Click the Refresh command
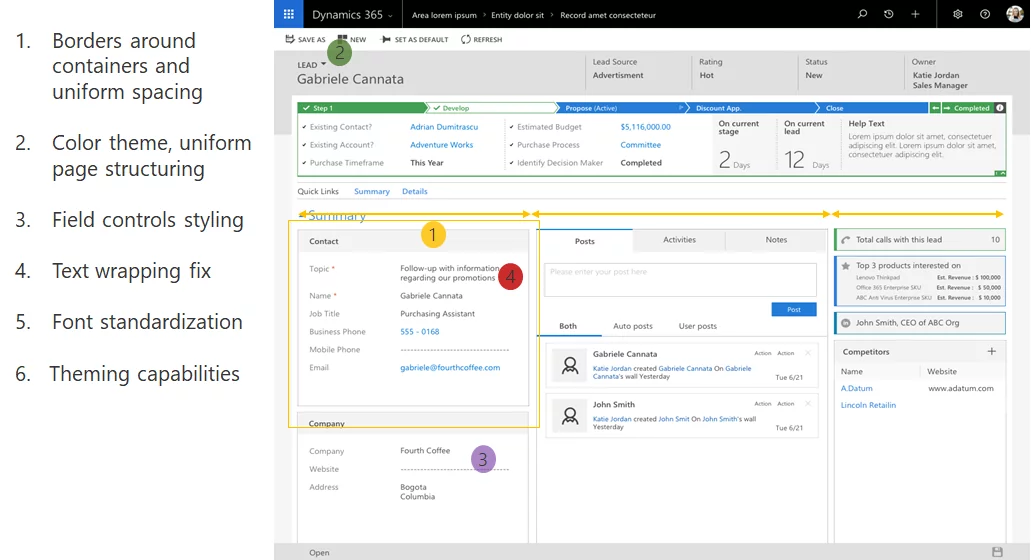 coord(481,39)
